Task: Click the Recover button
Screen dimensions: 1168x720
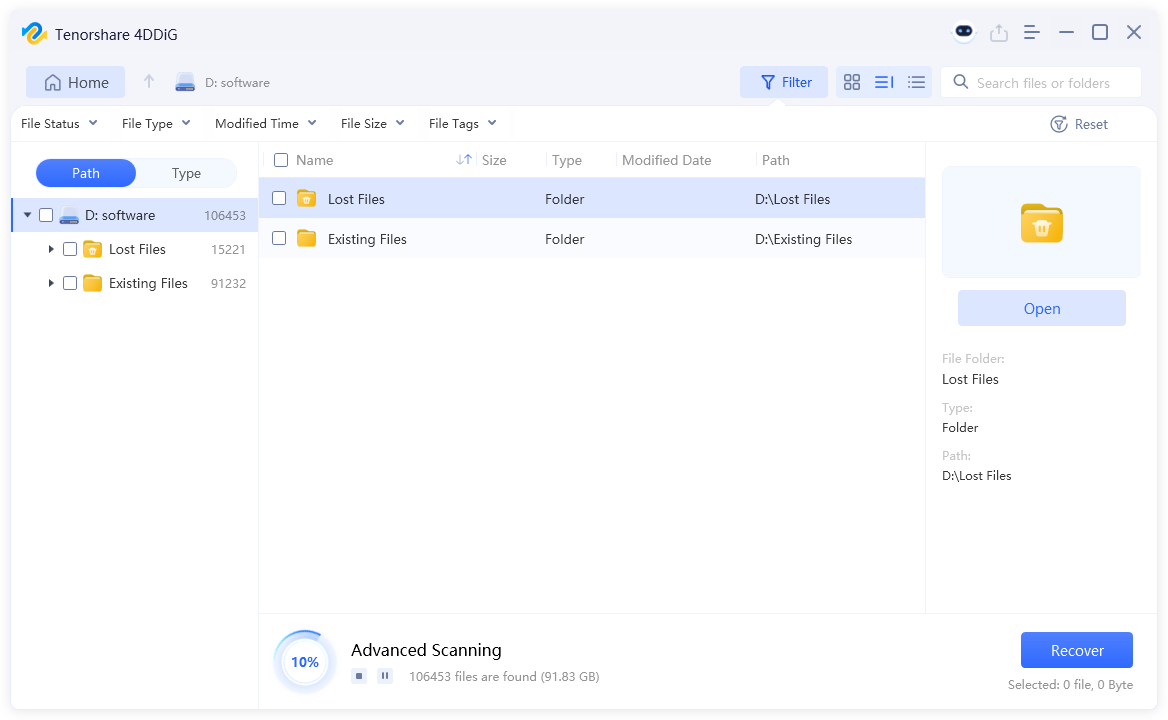Action: (x=1076, y=650)
